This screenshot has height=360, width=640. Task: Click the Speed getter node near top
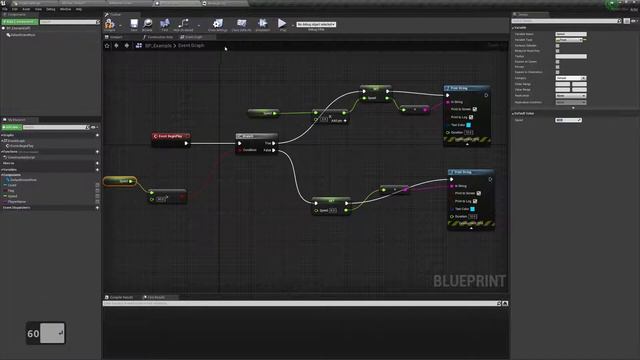(264, 113)
